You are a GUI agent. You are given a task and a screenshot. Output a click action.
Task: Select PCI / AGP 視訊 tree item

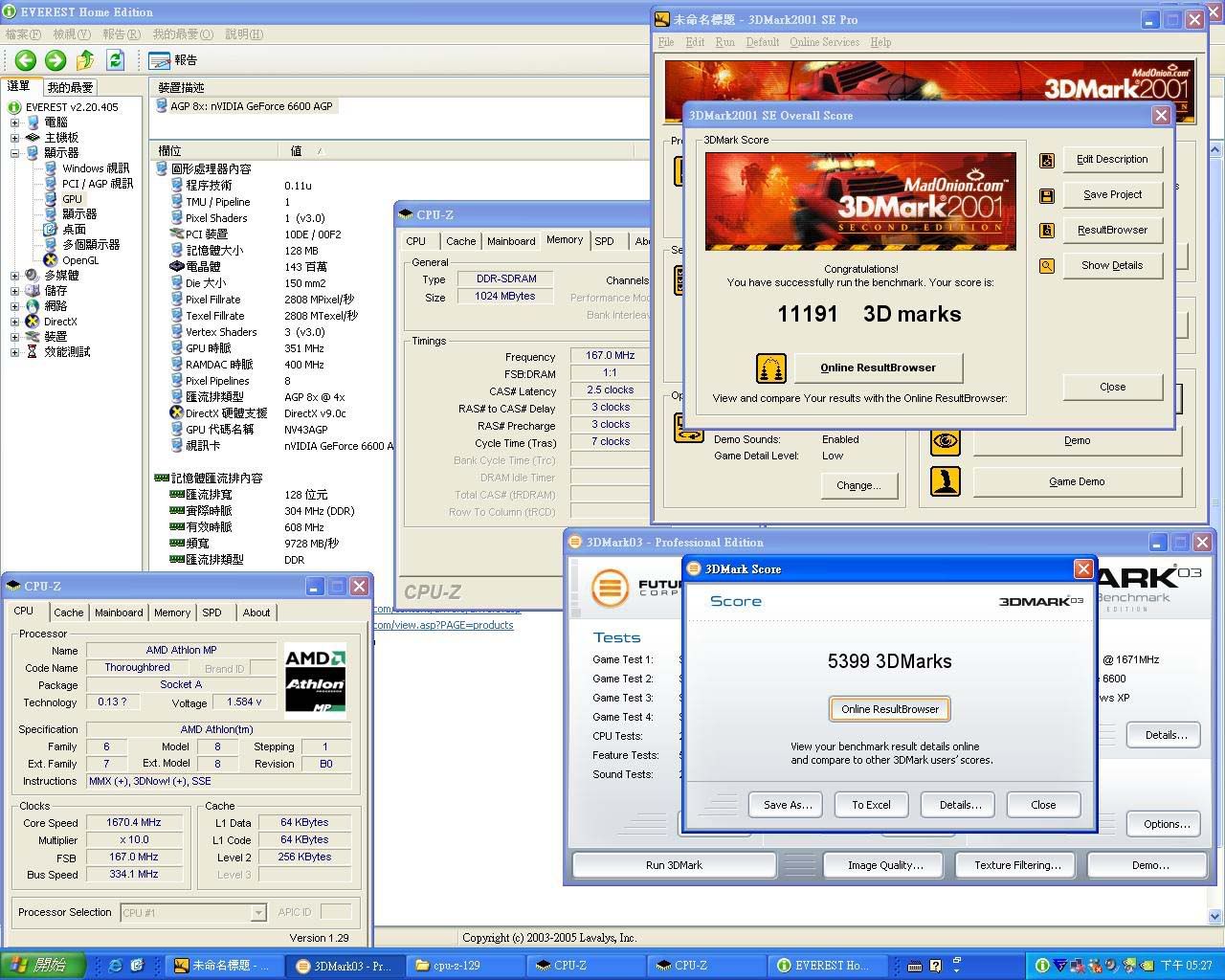[98, 184]
